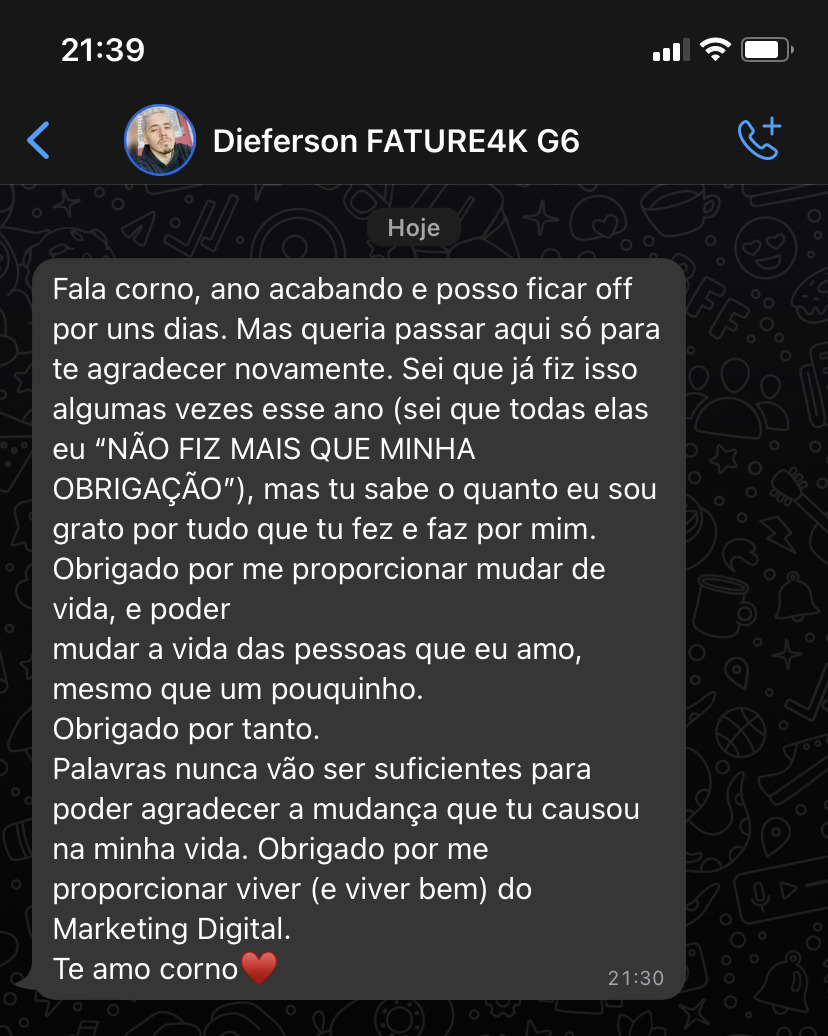The image size is (828, 1036).
Task: Tap the 21:39 status bar clock
Action: click(x=103, y=50)
